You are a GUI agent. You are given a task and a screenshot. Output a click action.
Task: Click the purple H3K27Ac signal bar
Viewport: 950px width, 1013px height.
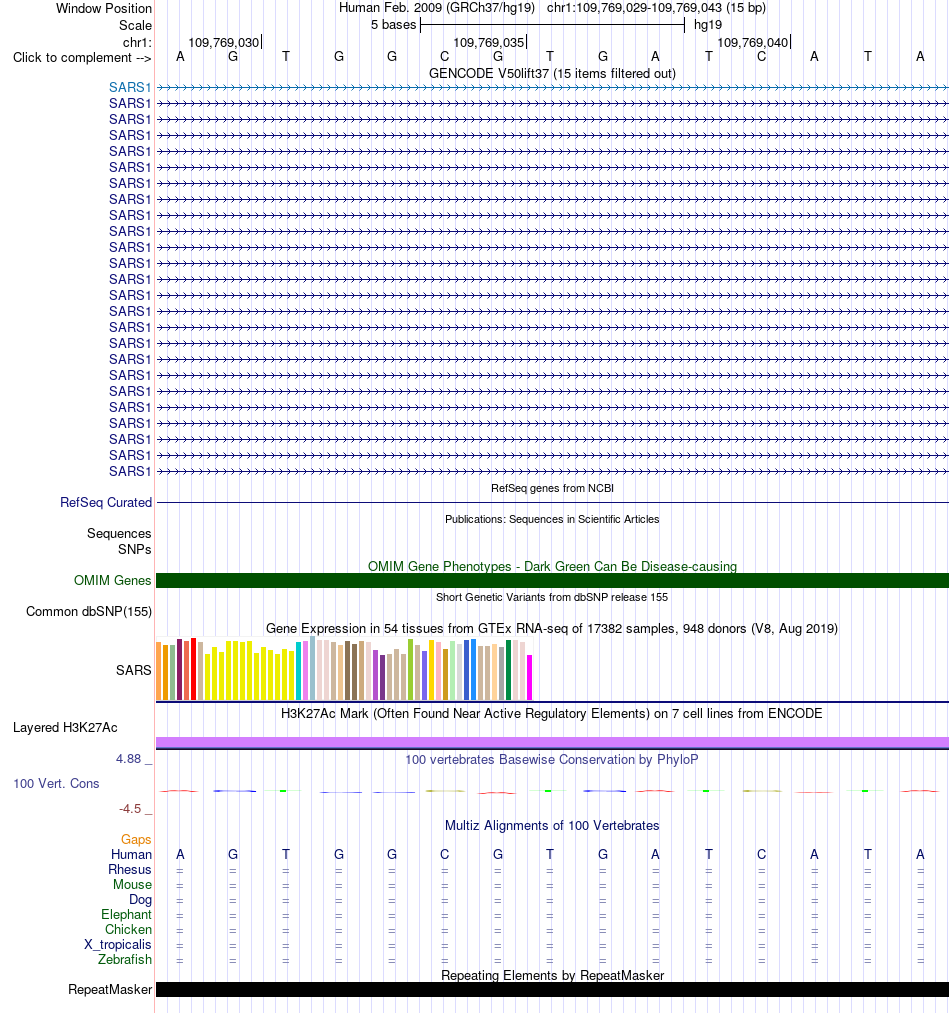(553, 742)
